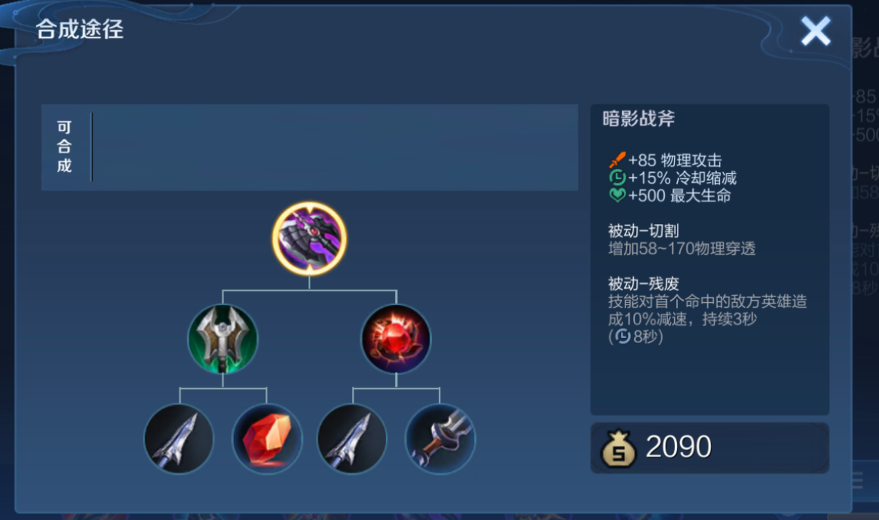Tap the glowing red orb component icon
Image resolution: width=879 pixels, height=520 pixels.
click(396, 338)
